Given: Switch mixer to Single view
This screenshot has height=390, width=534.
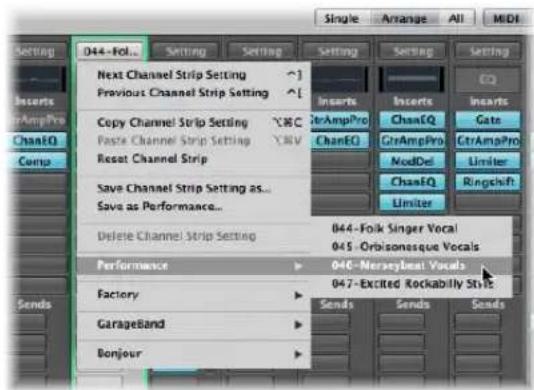Looking at the screenshot, I should (342, 18).
